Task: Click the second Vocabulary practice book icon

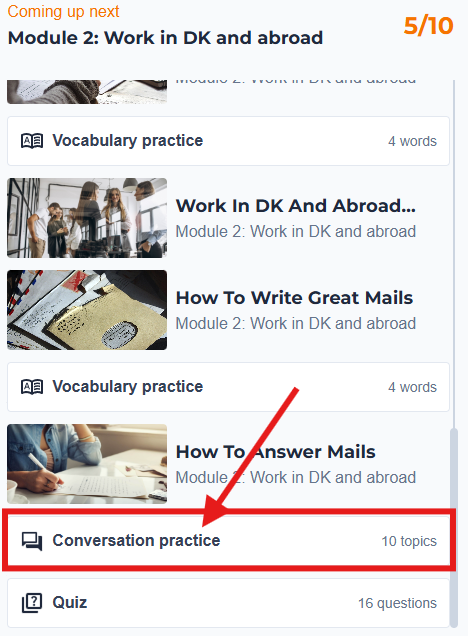Action: coord(32,387)
